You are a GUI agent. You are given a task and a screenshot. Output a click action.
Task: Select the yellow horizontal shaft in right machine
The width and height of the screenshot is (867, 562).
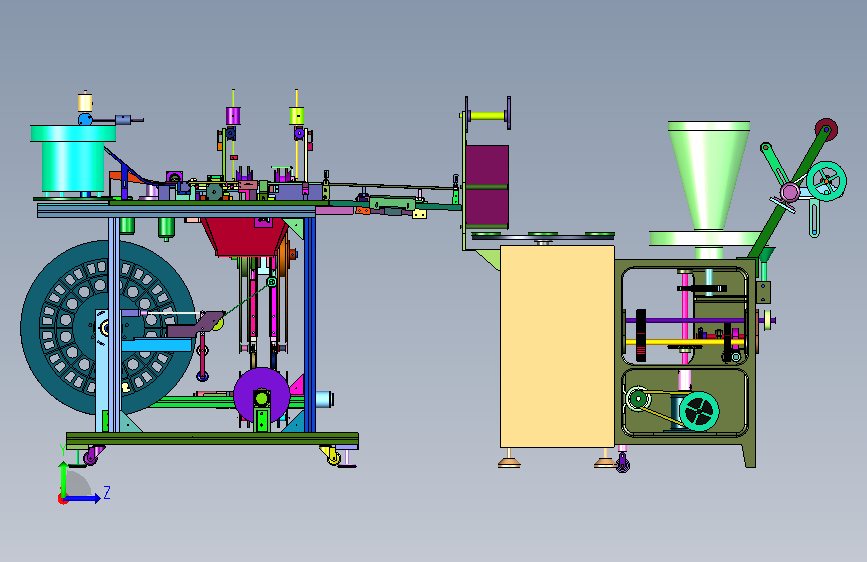click(x=684, y=342)
